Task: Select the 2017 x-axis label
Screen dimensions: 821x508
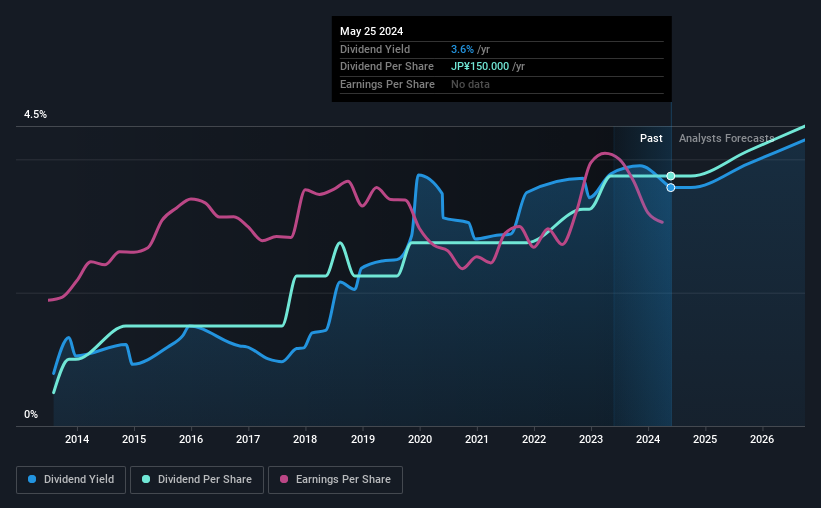Action: [x=248, y=439]
